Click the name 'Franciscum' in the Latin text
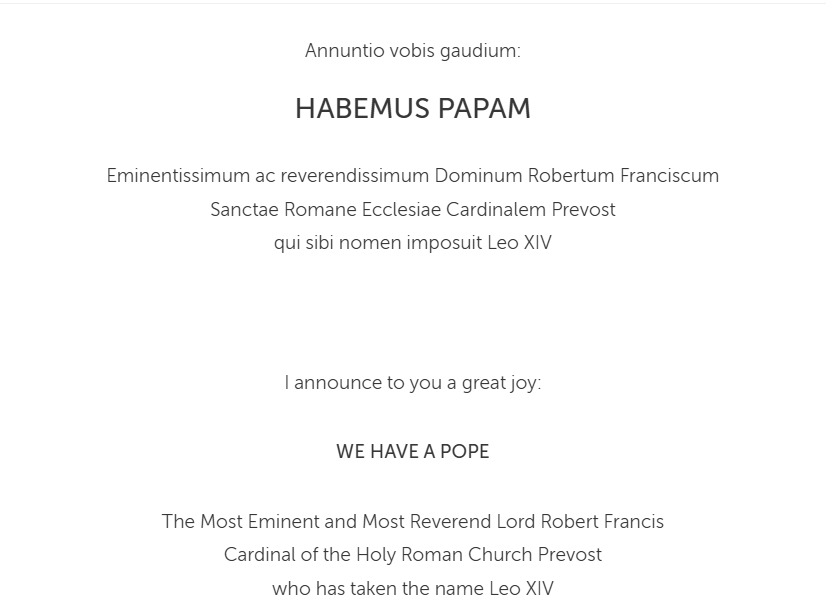 click(x=669, y=176)
